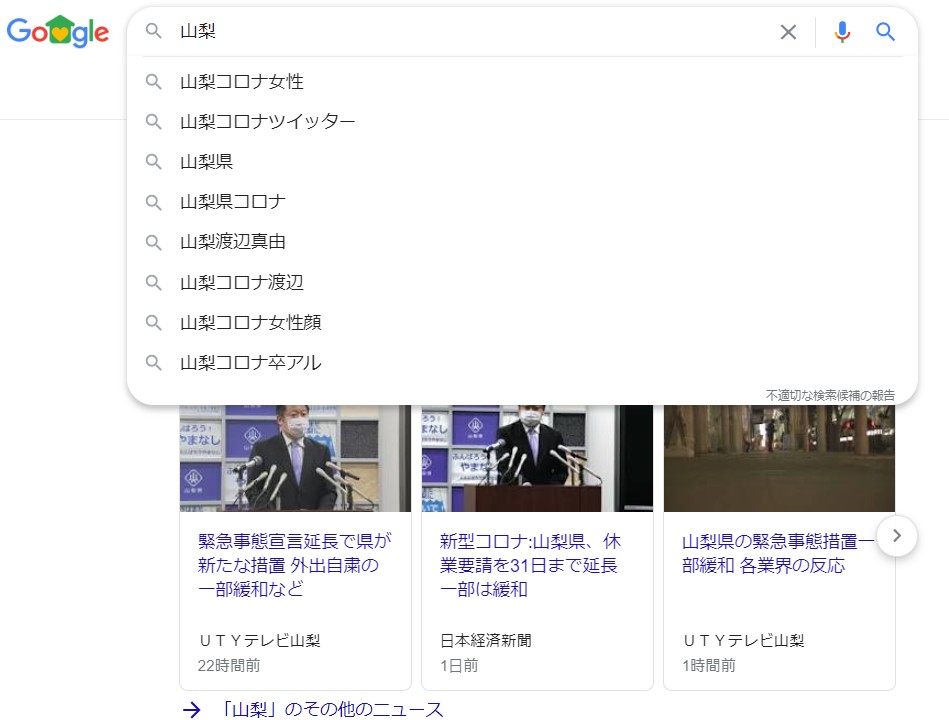The height and width of the screenshot is (720, 949).
Task: Click source ＵＴＹテレビ山梨 on the 1時間前 card
Action: [743, 640]
